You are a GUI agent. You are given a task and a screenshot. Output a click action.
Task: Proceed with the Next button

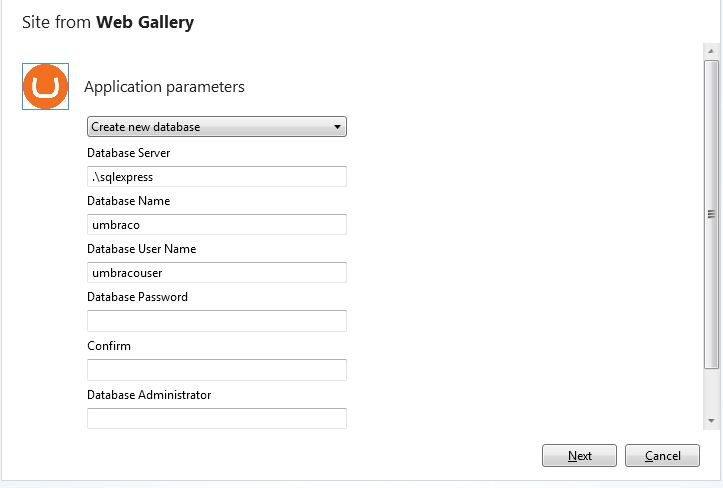pos(579,456)
